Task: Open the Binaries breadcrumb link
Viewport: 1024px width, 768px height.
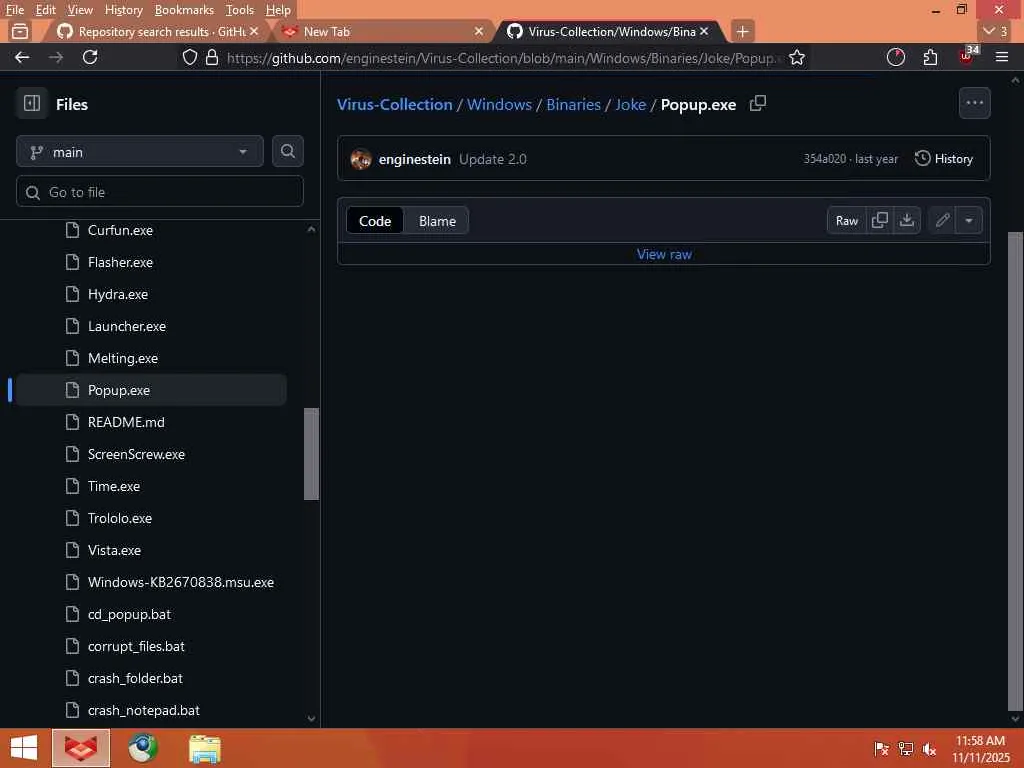Action: (573, 104)
